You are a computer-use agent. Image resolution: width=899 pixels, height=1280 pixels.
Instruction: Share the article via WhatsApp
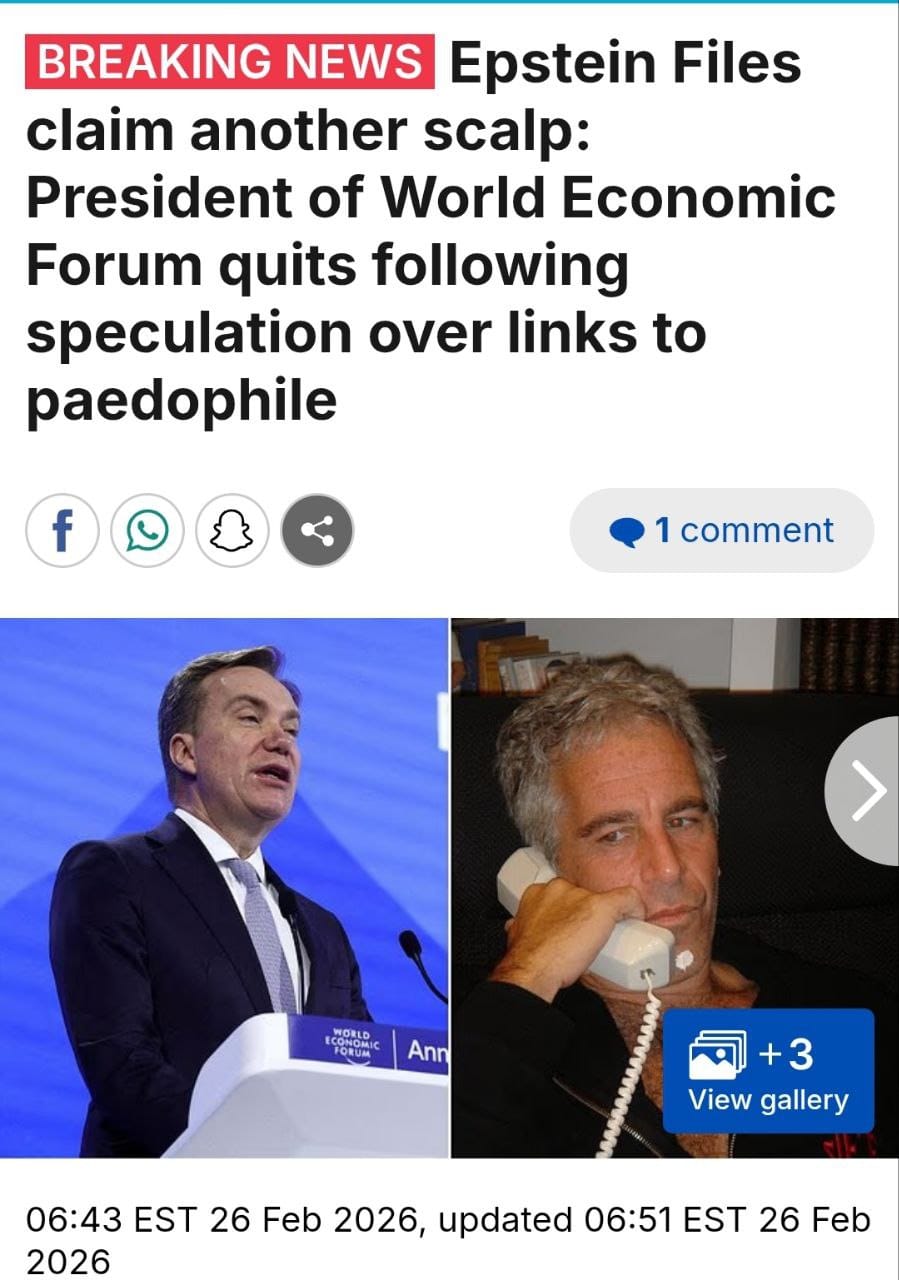click(x=148, y=531)
